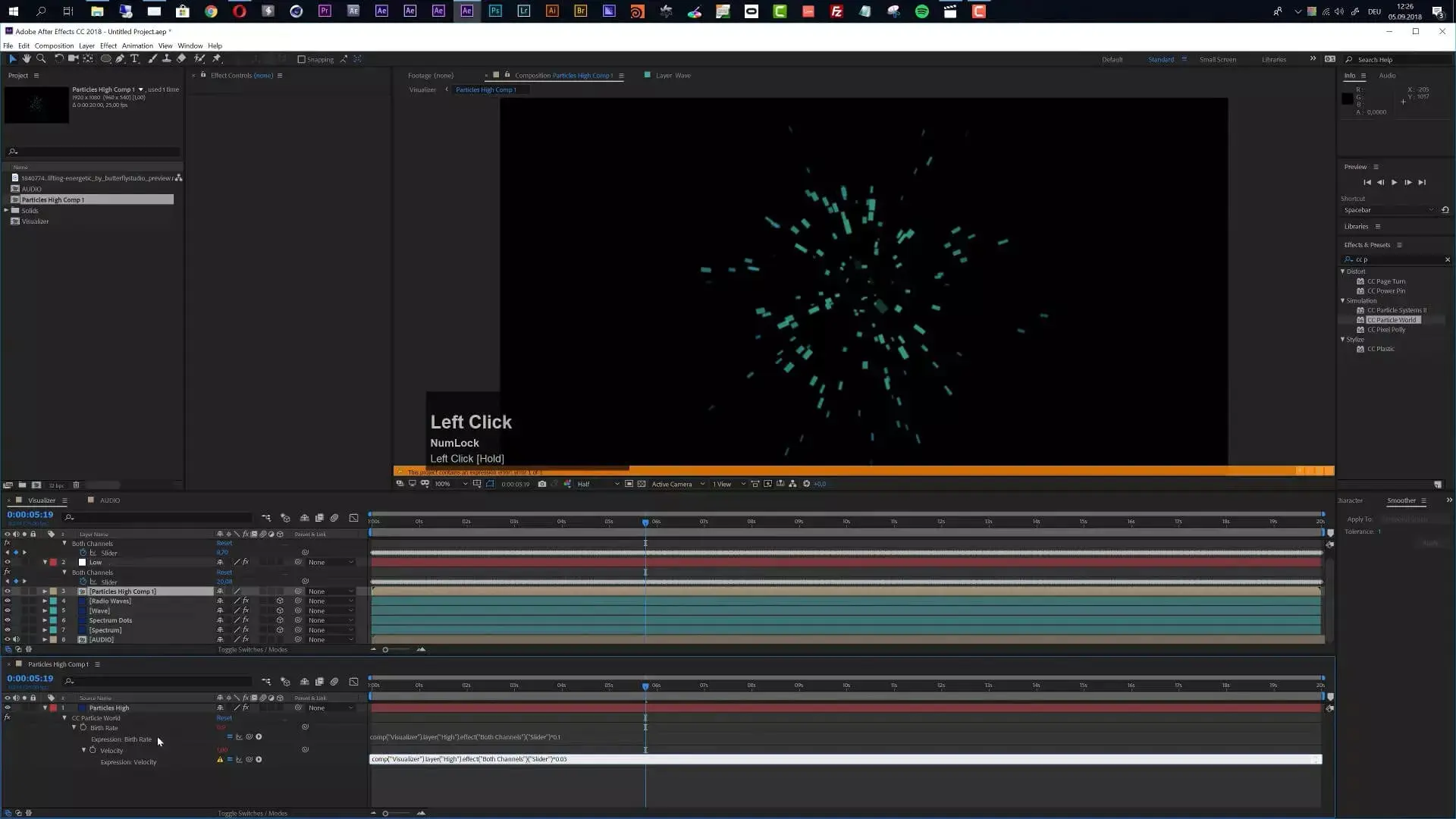Select the Roto Brush tool
This screenshot has width=1456, height=819.
point(199,58)
